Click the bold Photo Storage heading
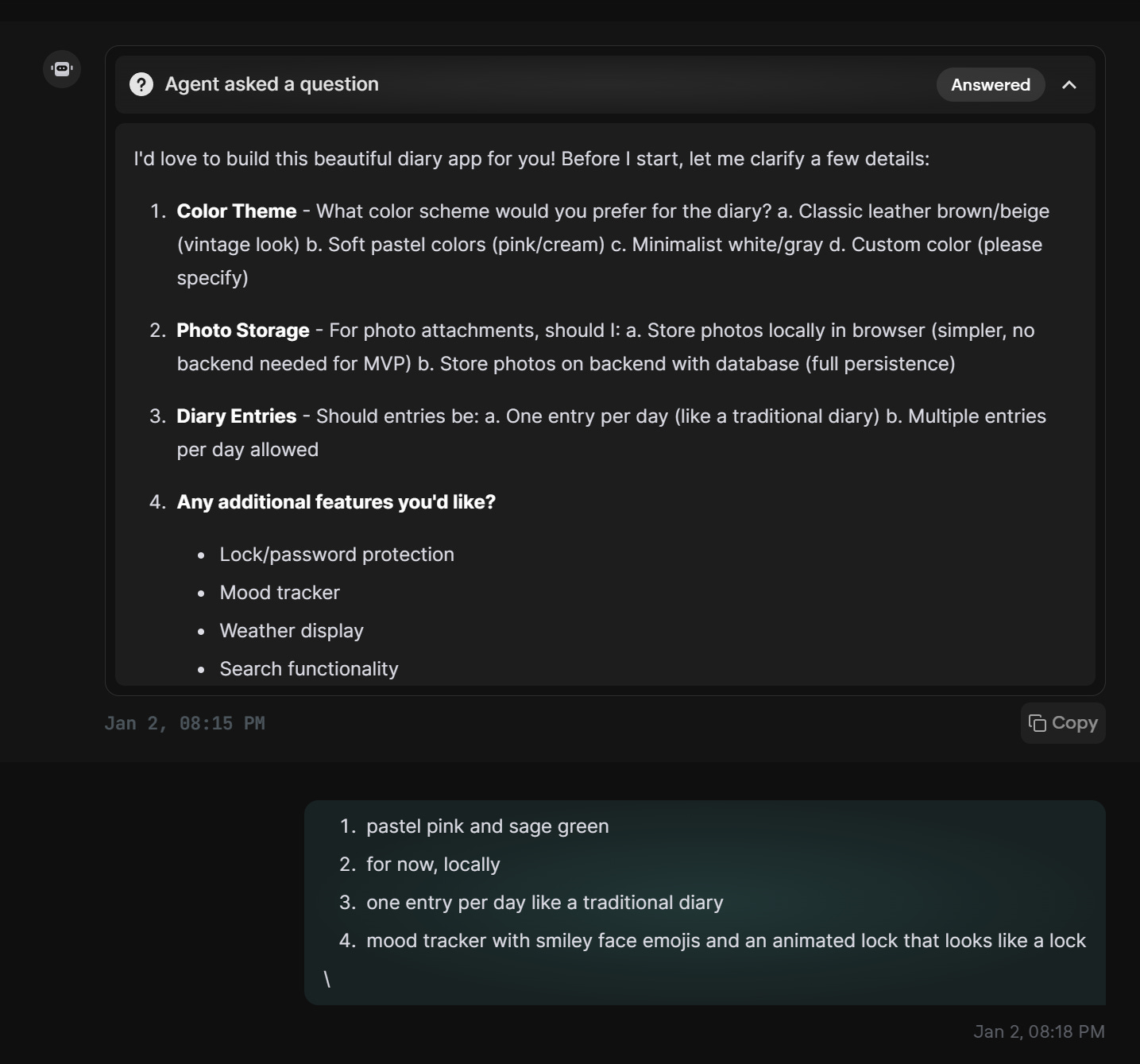This screenshot has width=1140, height=1064. point(242,331)
